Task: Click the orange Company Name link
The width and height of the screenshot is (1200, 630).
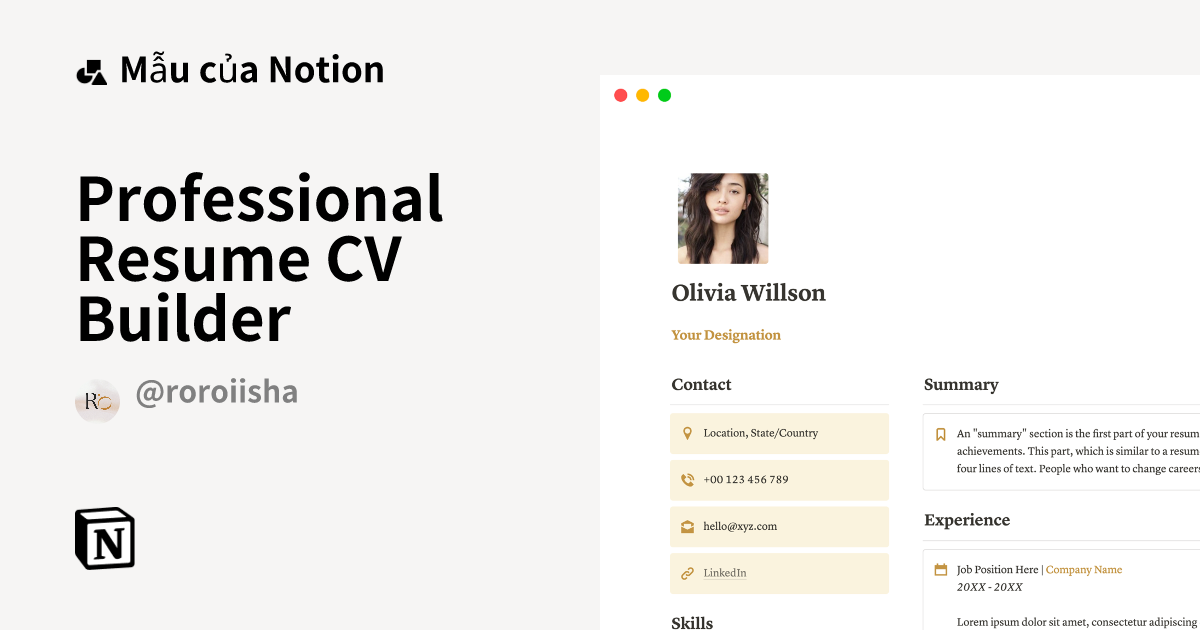Action: [1084, 569]
